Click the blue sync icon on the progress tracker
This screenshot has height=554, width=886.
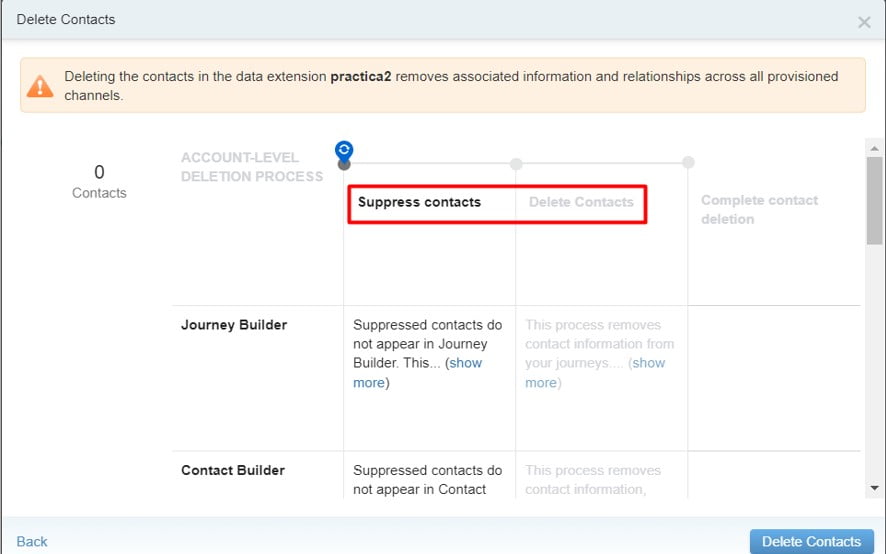(344, 150)
